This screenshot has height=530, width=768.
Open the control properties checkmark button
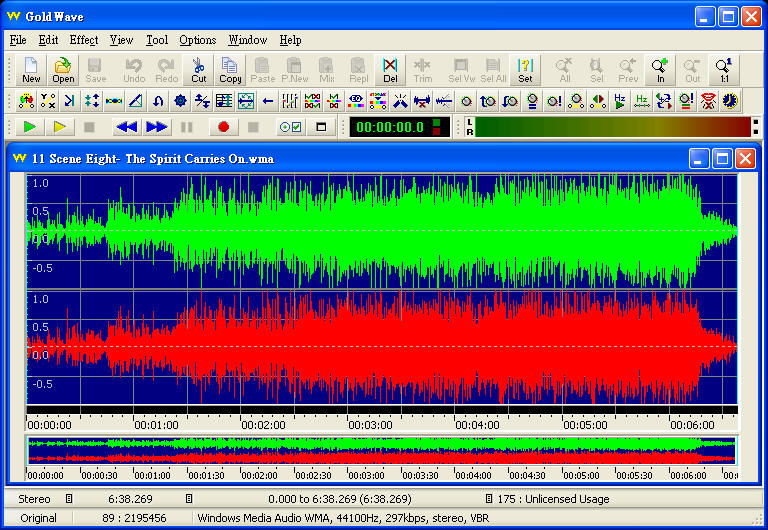pos(290,127)
